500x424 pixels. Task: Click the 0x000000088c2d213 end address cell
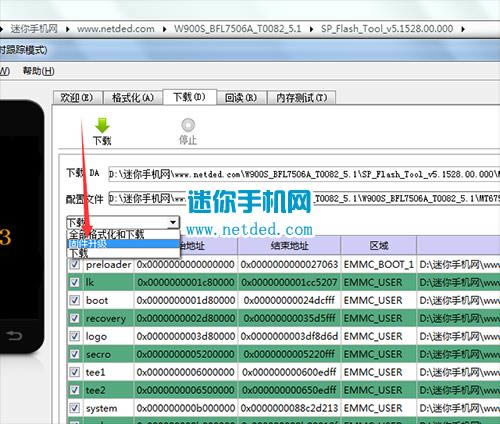click(x=289, y=408)
